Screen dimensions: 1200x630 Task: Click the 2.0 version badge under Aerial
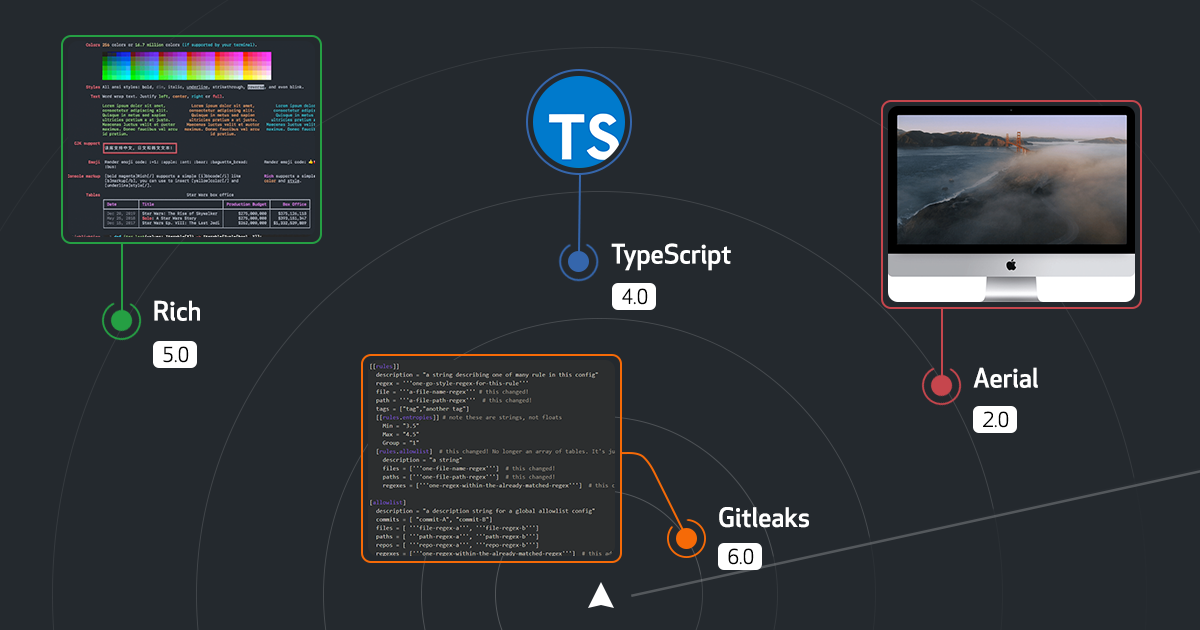pos(994,420)
